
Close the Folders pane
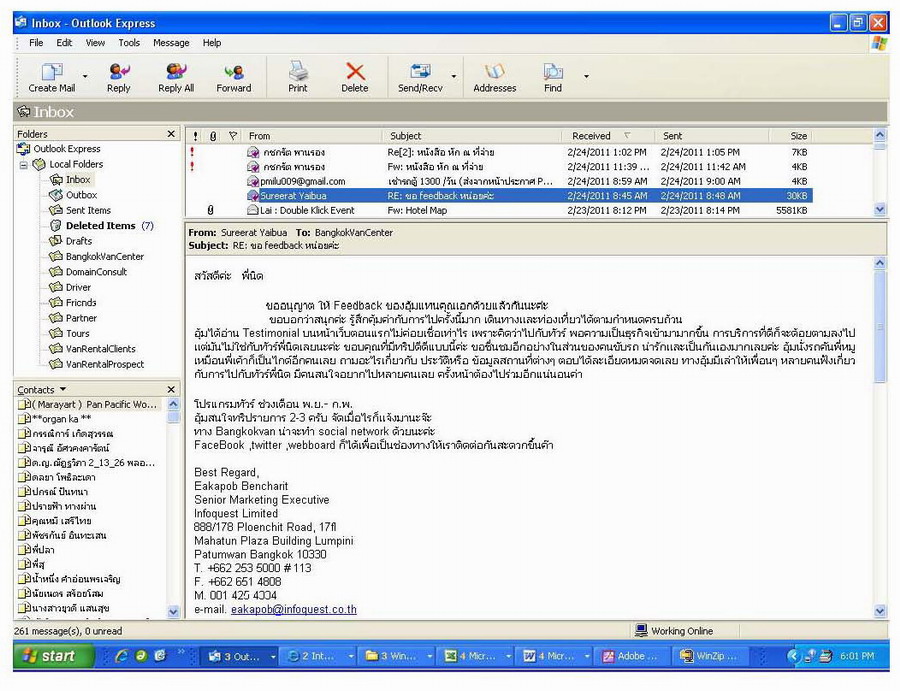click(171, 134)
